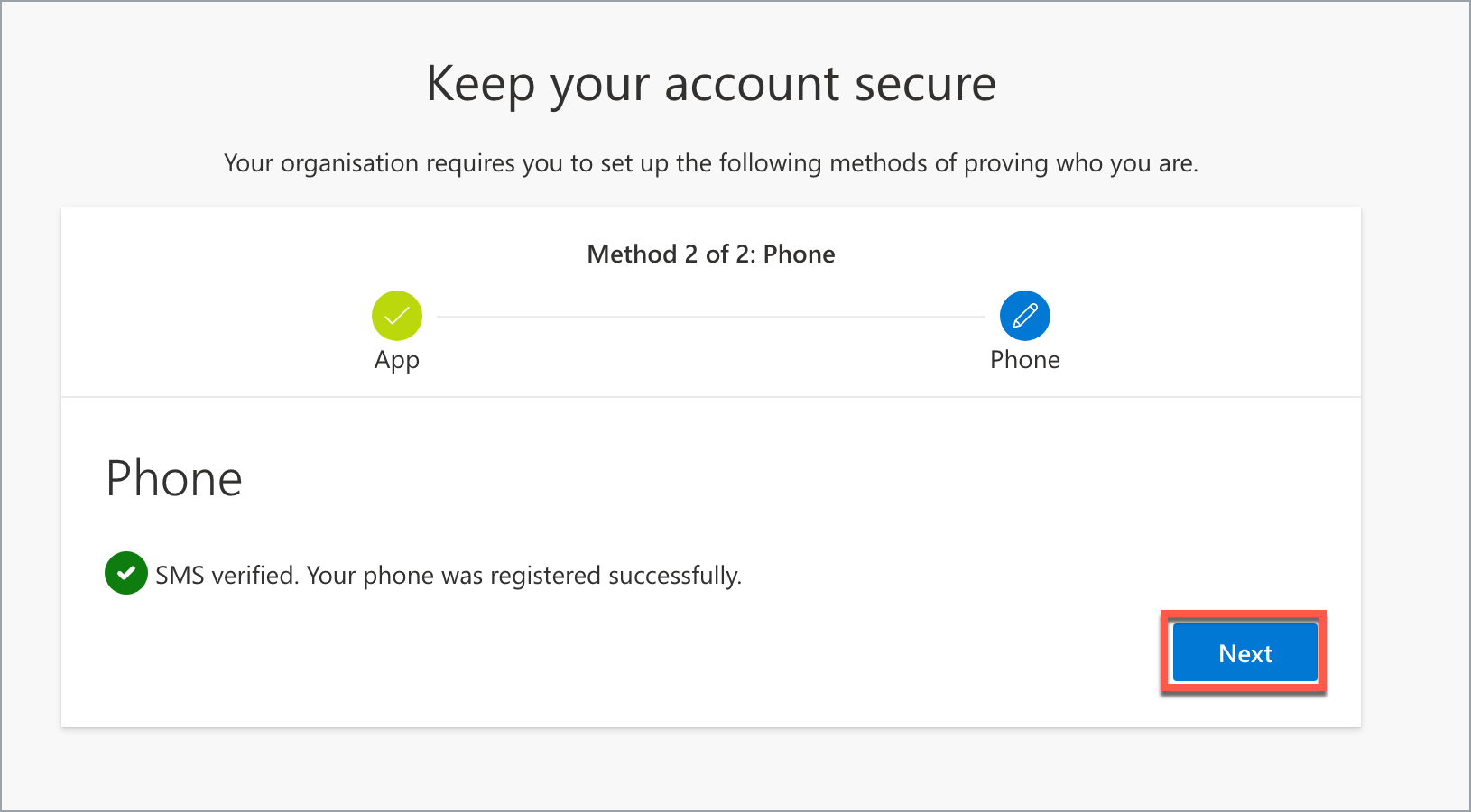Click the green checkmark icon above App
The image size is (1471, 812).
click(x=396, y=316)
